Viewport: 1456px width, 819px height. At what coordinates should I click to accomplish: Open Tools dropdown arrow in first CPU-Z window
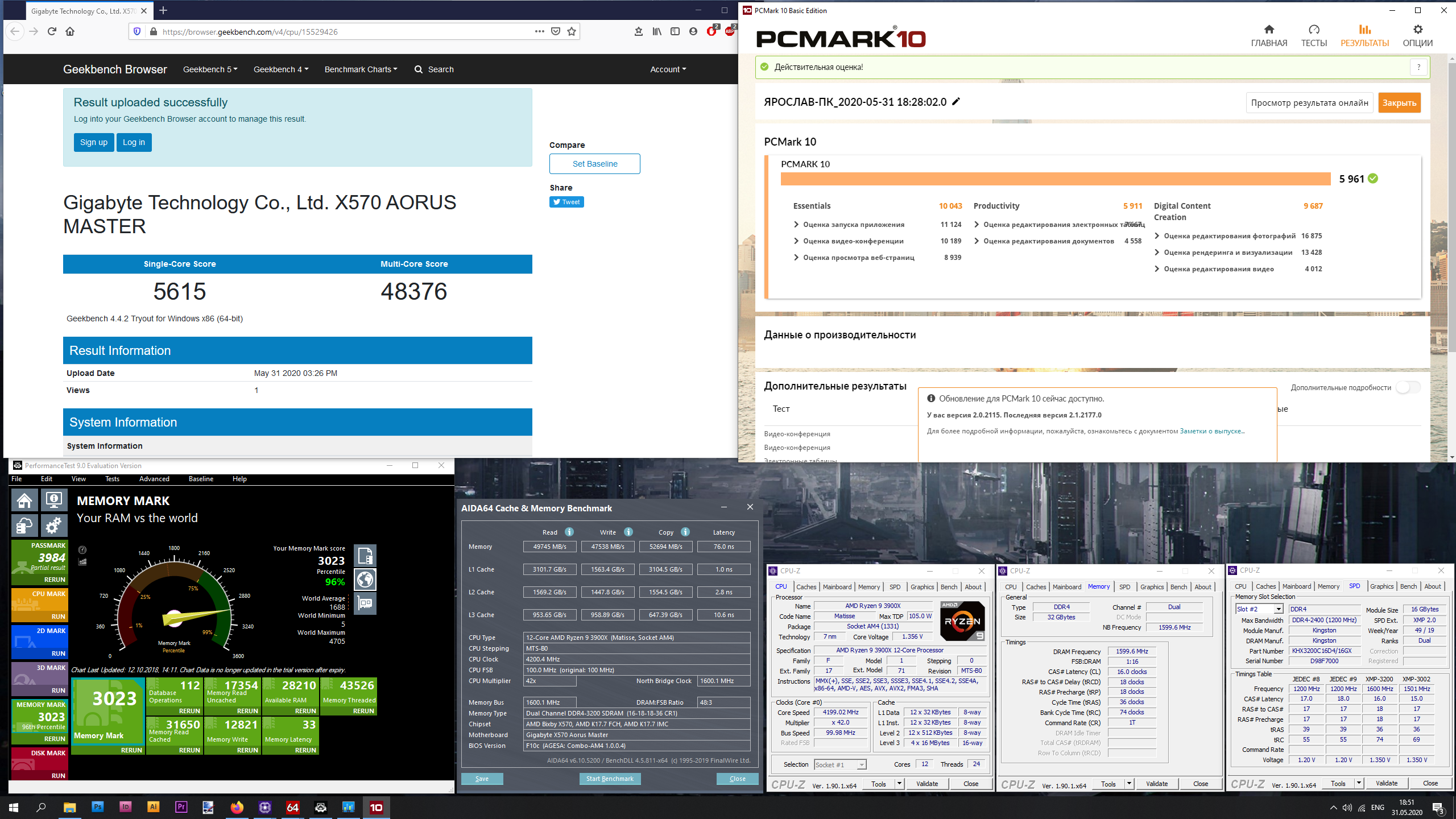pos(899,784)
